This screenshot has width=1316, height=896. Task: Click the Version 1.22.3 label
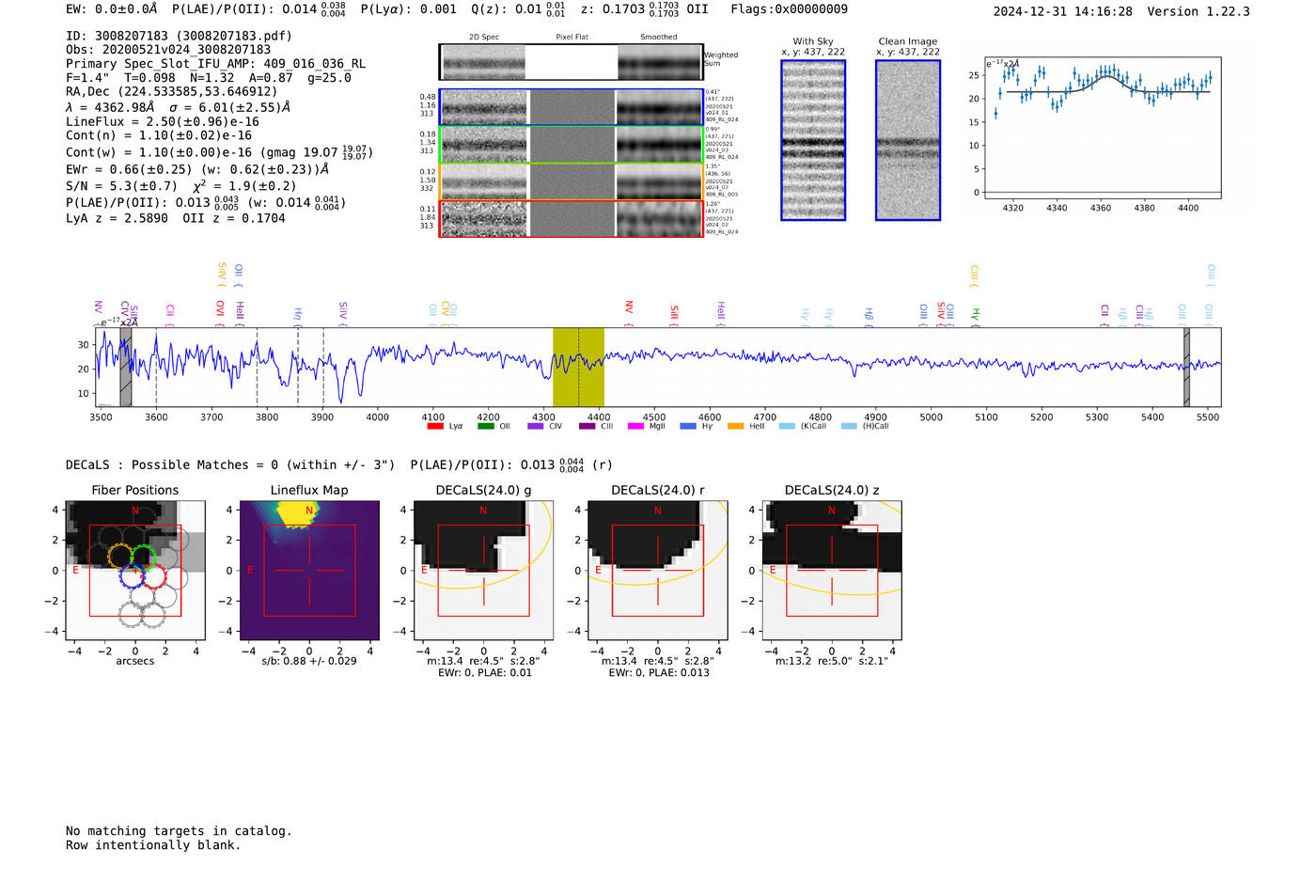click(x=1198, y=11)
